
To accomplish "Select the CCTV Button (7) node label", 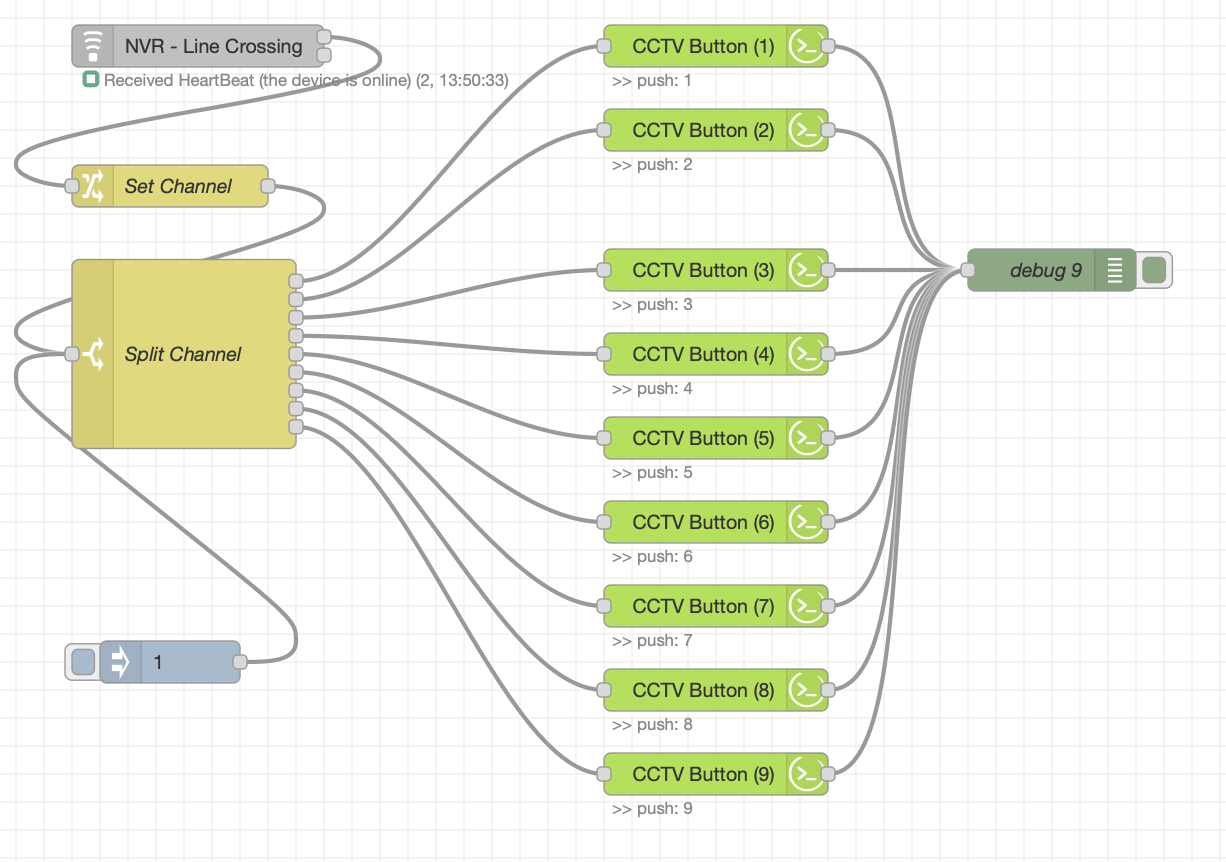I will click(703, 606).
